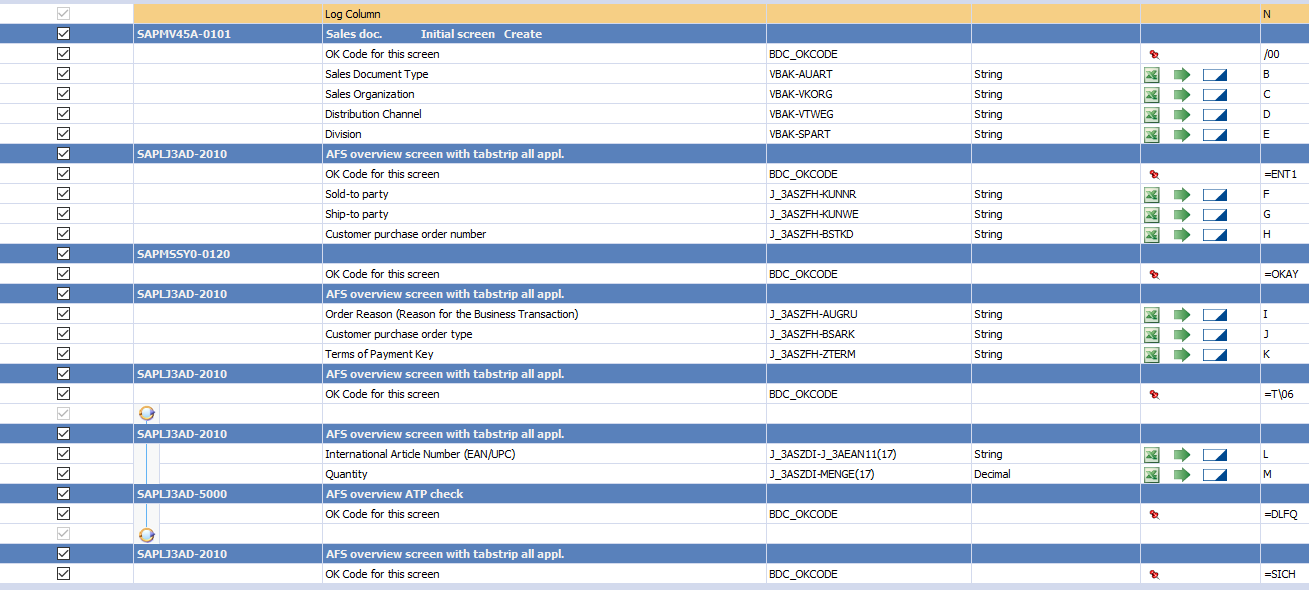Click red pin icon beside /00 value
The width and height of the screenshot is (1309, 590).
[x=1154, y=54]
